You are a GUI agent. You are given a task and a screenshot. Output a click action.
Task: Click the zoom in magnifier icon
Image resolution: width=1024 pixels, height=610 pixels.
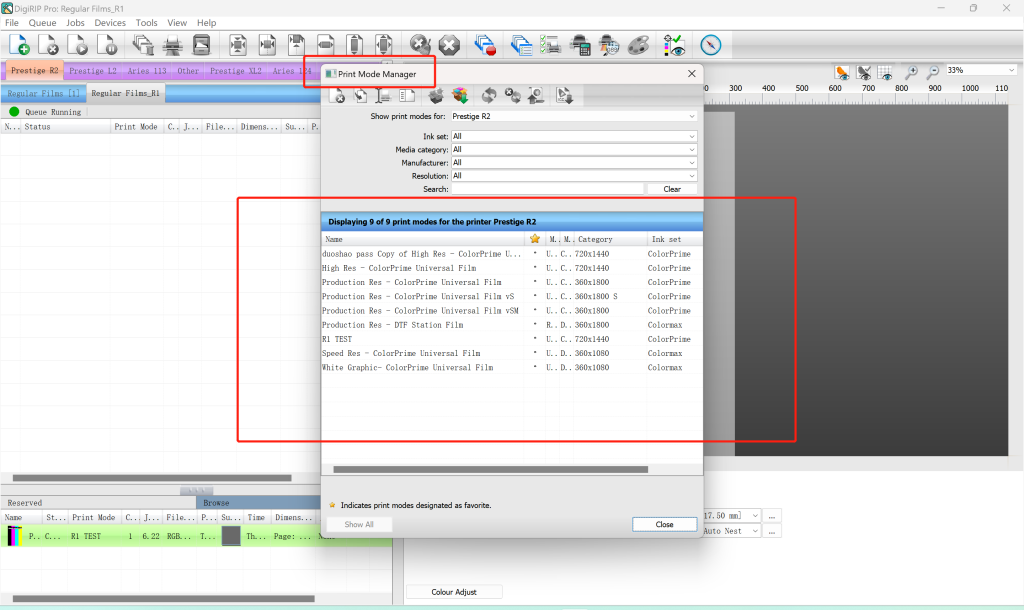[911, 72]
